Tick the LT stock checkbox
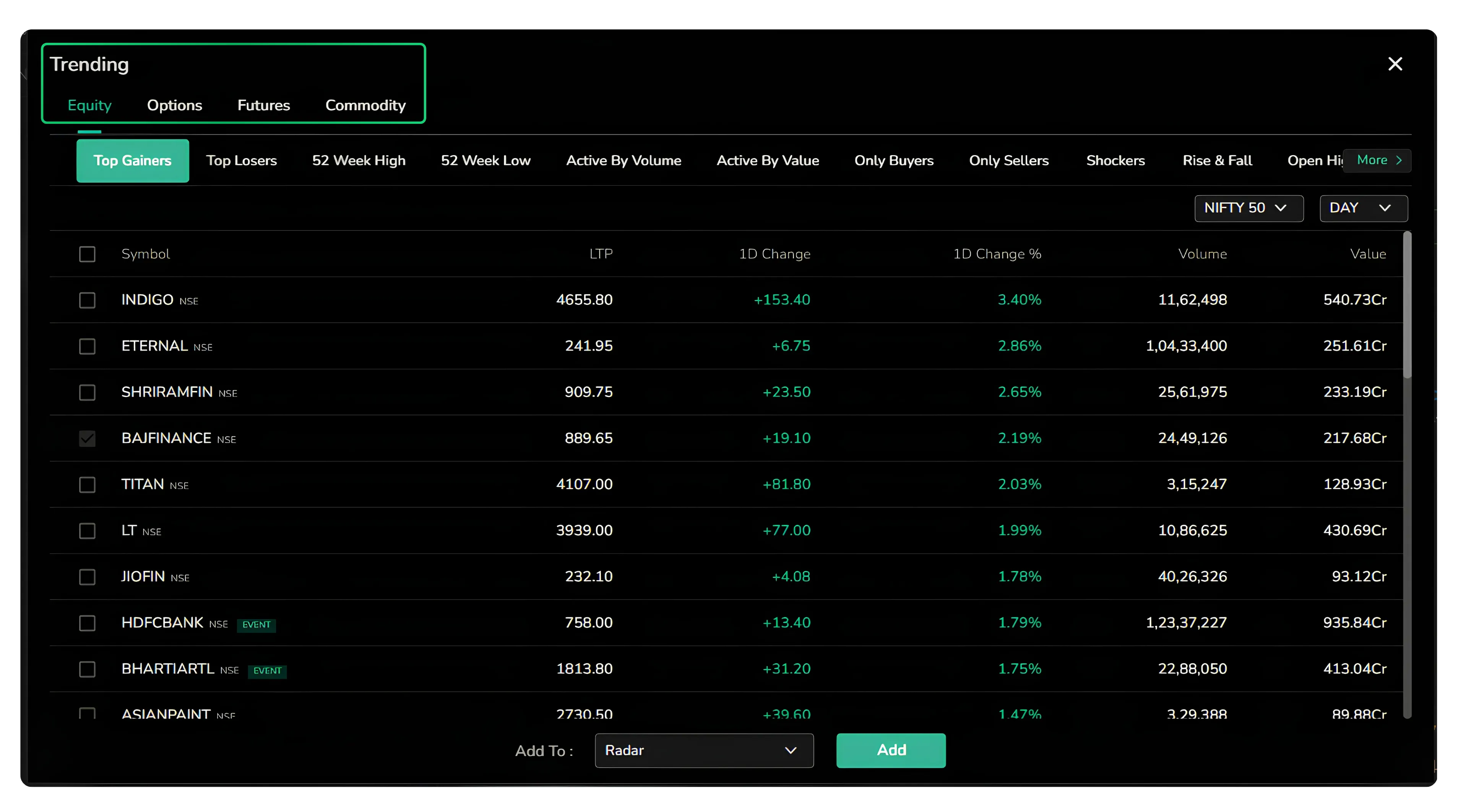Screen dimensions: 1463x812 87,530
